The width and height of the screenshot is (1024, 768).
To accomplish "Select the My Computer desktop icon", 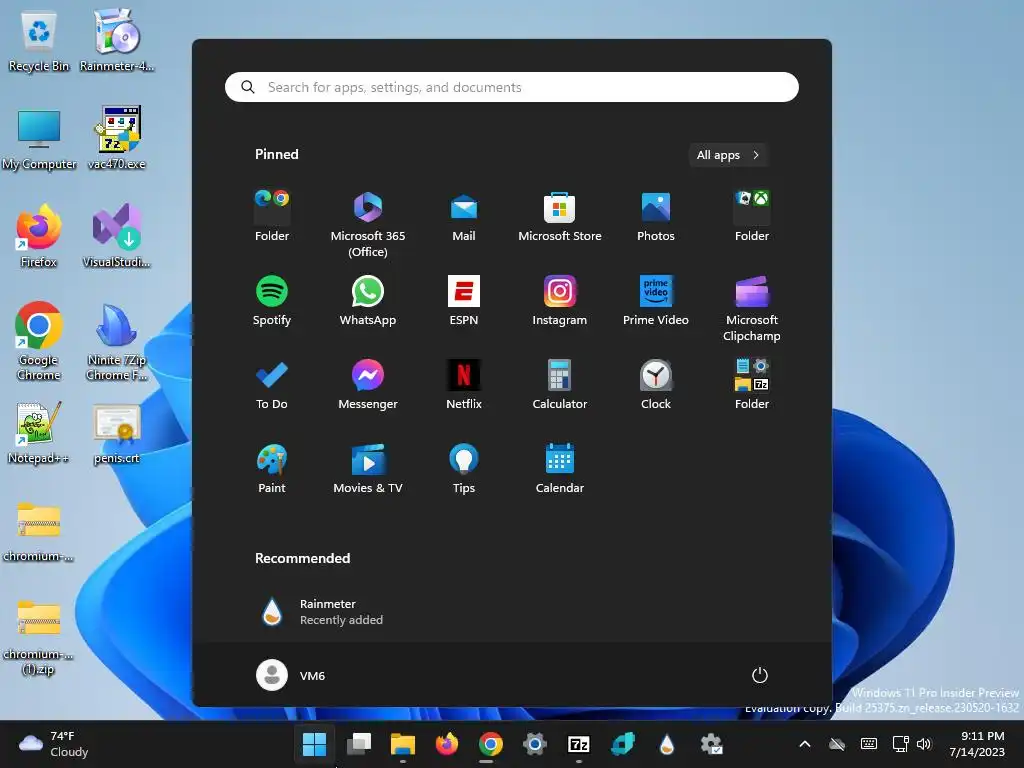I will click(x=39, y=139).
